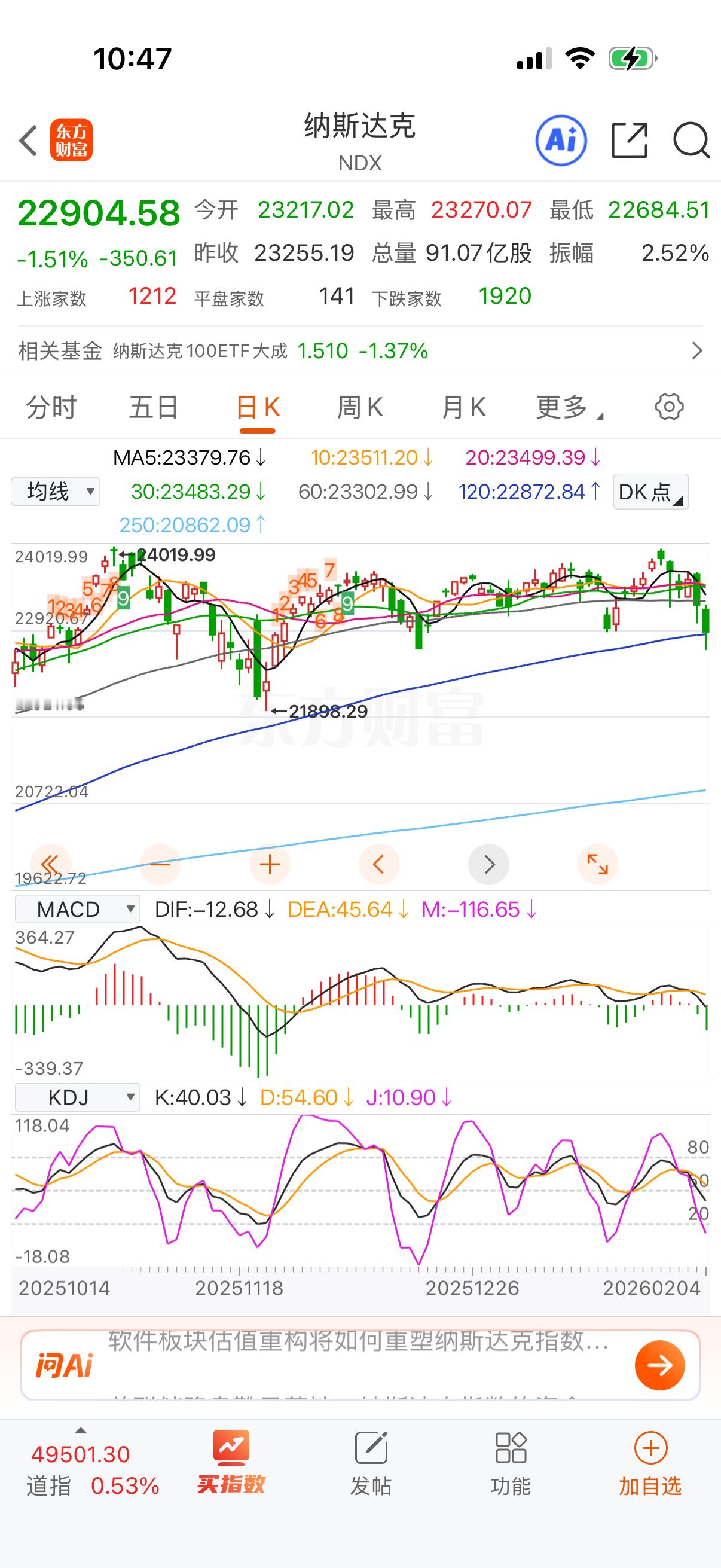Open the search magnifier icon

[x=691, y=141]
